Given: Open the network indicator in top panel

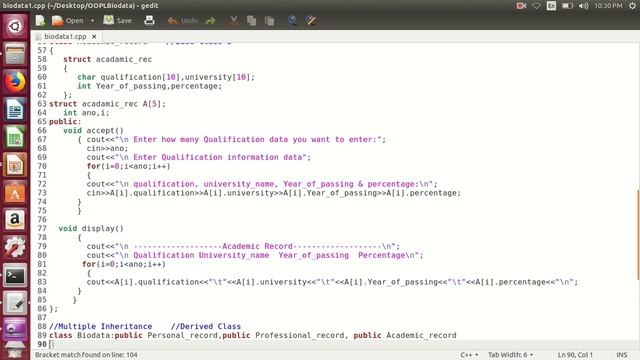Looking at the screenshot, I should tap(536, 6).
